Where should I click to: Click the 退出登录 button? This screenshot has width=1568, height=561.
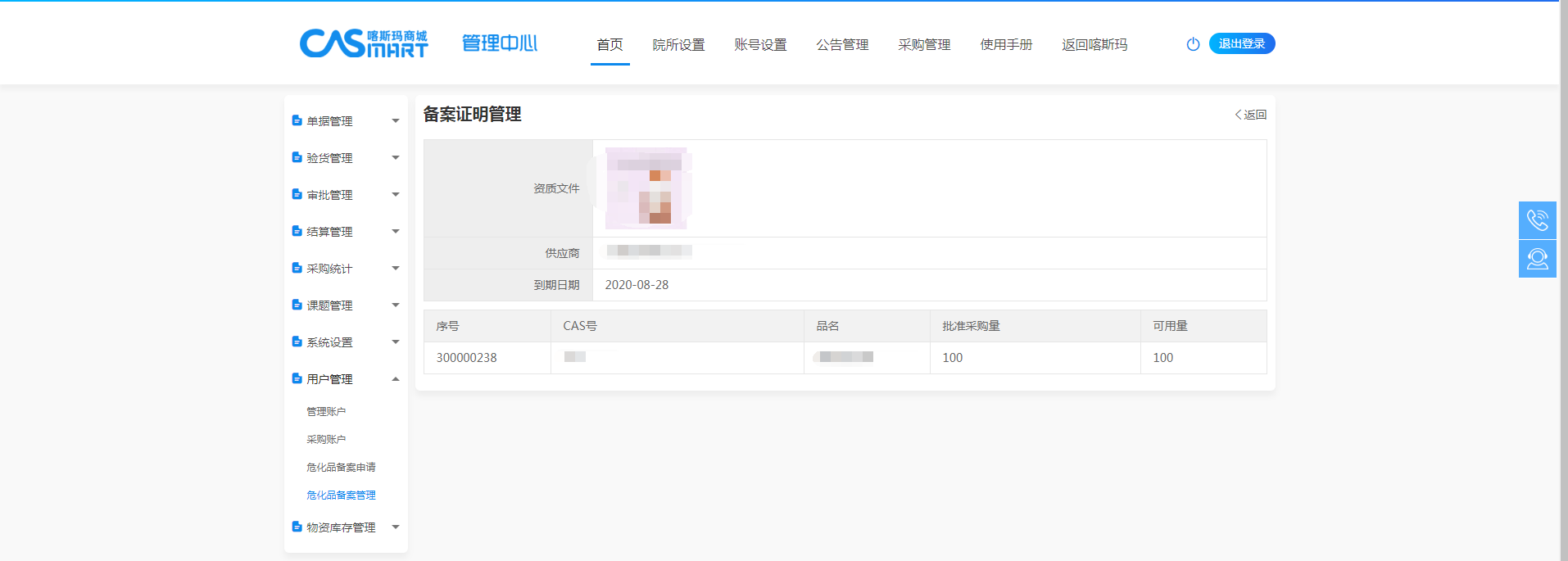coord(1241,44)
